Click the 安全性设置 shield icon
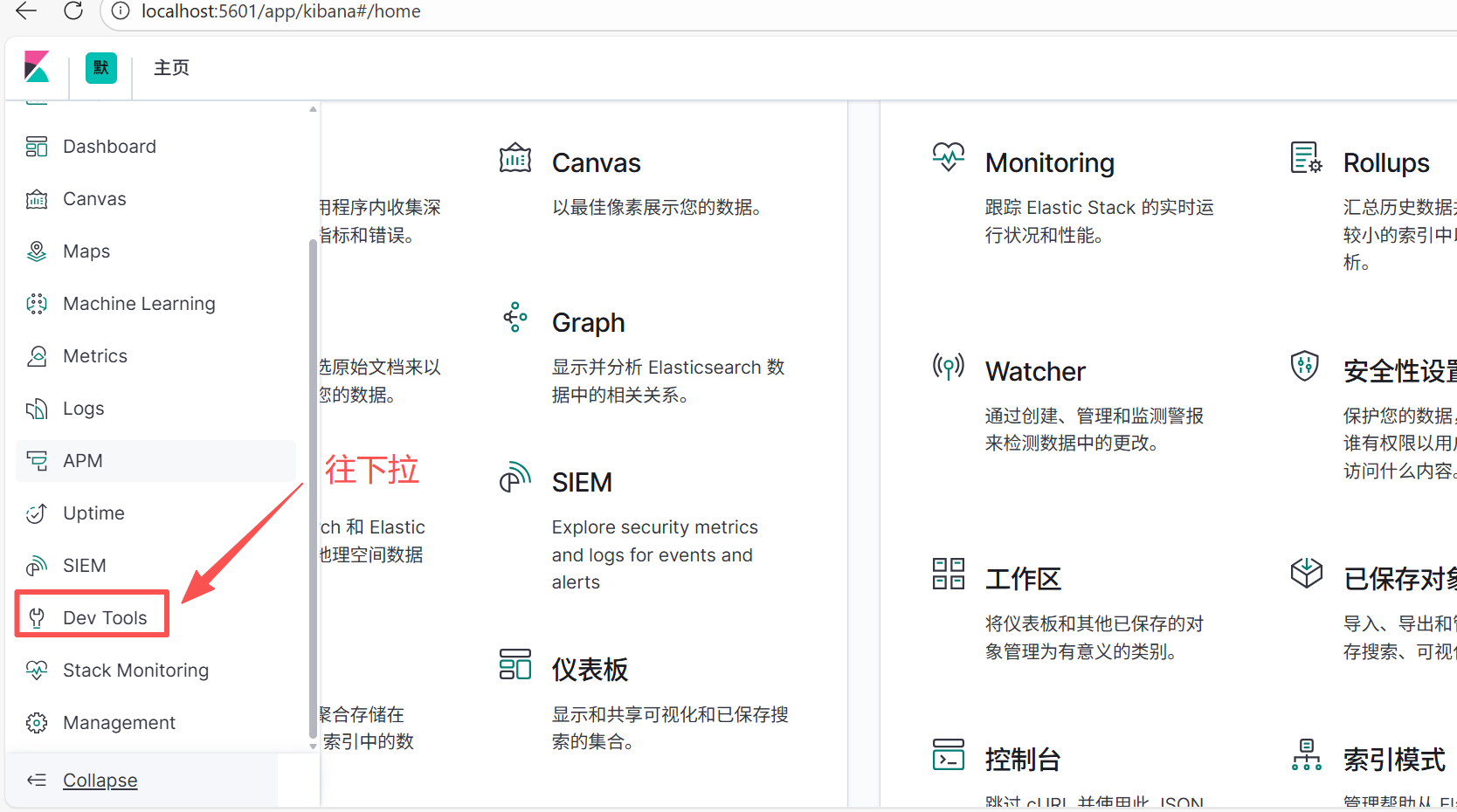 pyautogui.click(x=1305, y=366)
